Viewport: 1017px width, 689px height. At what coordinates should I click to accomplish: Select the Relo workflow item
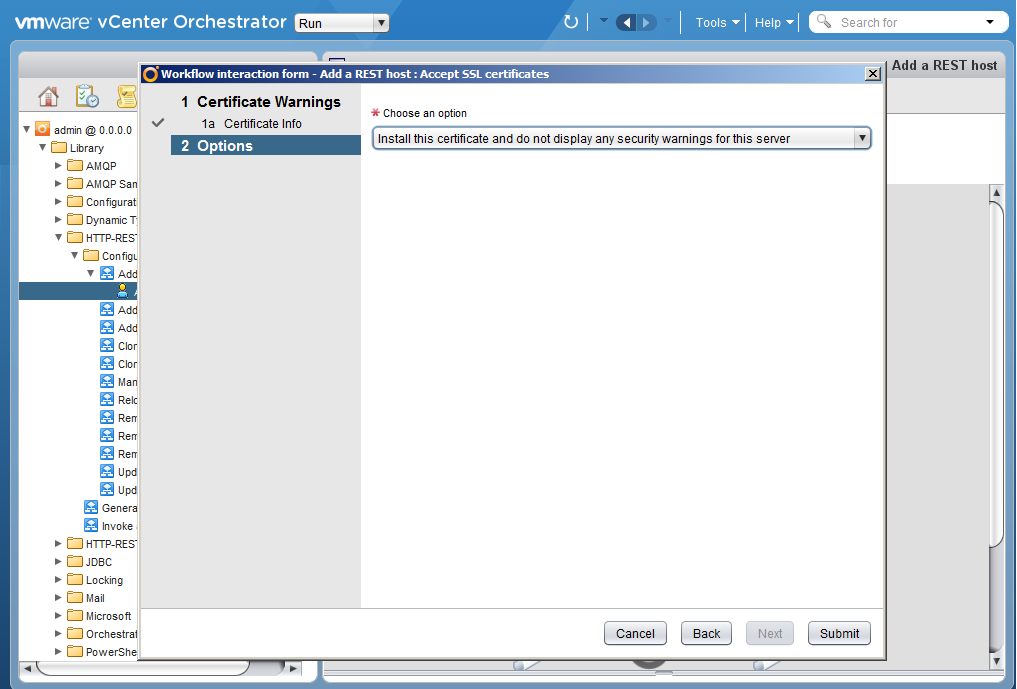tap(119, 400)
